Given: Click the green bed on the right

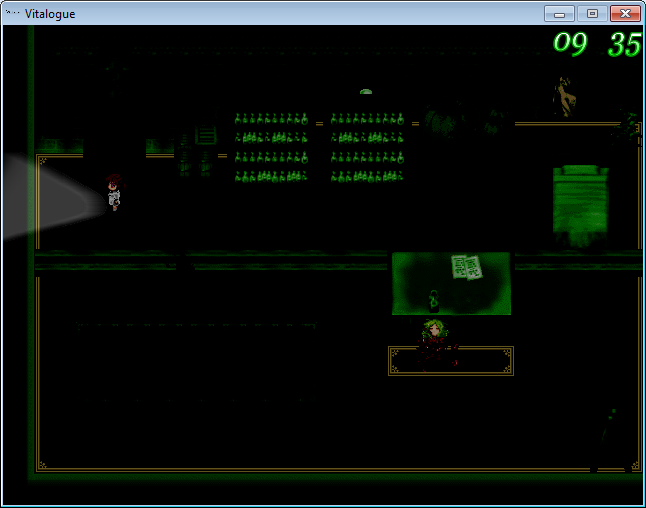Looking at the screenshot, I should coord(580,206).
